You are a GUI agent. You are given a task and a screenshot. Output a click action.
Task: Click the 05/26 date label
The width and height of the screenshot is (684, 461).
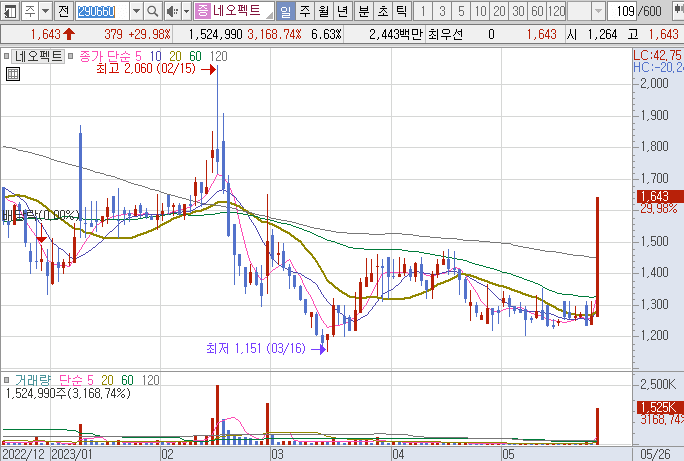(655, 454)
